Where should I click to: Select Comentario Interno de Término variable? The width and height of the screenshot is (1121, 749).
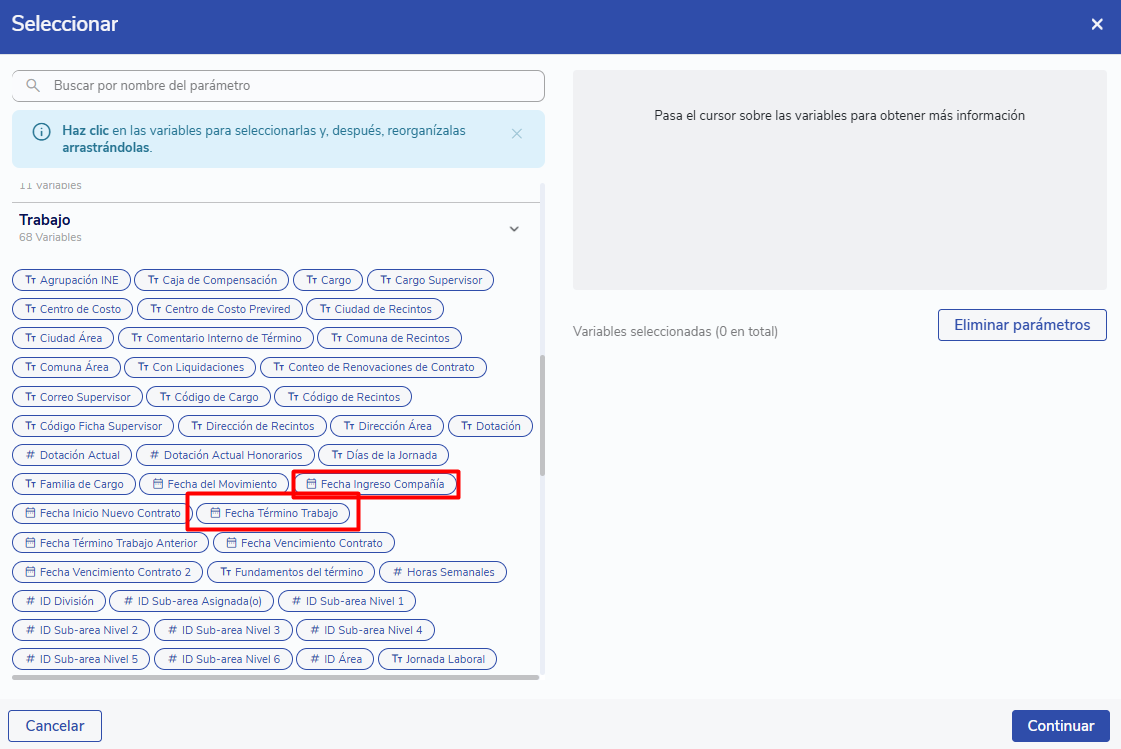(216, 338)
